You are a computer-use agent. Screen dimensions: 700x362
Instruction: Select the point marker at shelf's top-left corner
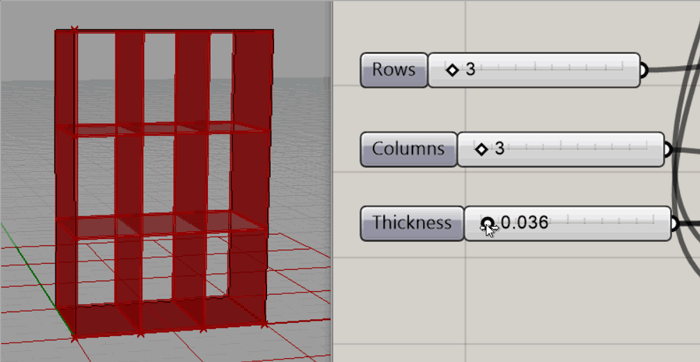[x=74, y=29]
